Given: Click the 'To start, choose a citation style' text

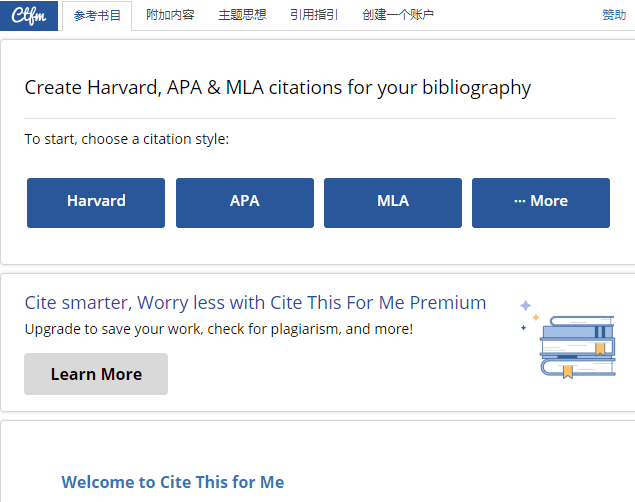Looking at the screenshot, I should point(127,139).
